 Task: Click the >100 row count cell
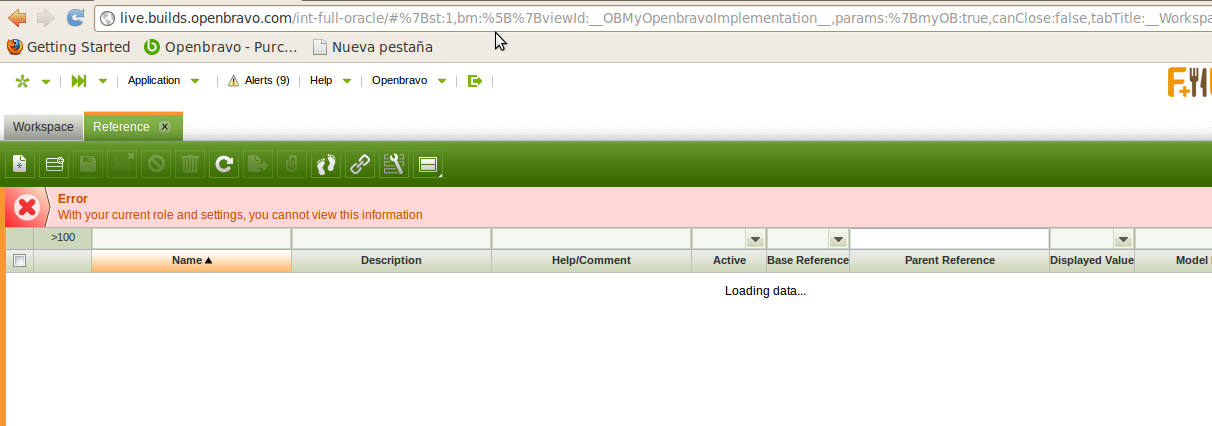(x=62, y=238)
